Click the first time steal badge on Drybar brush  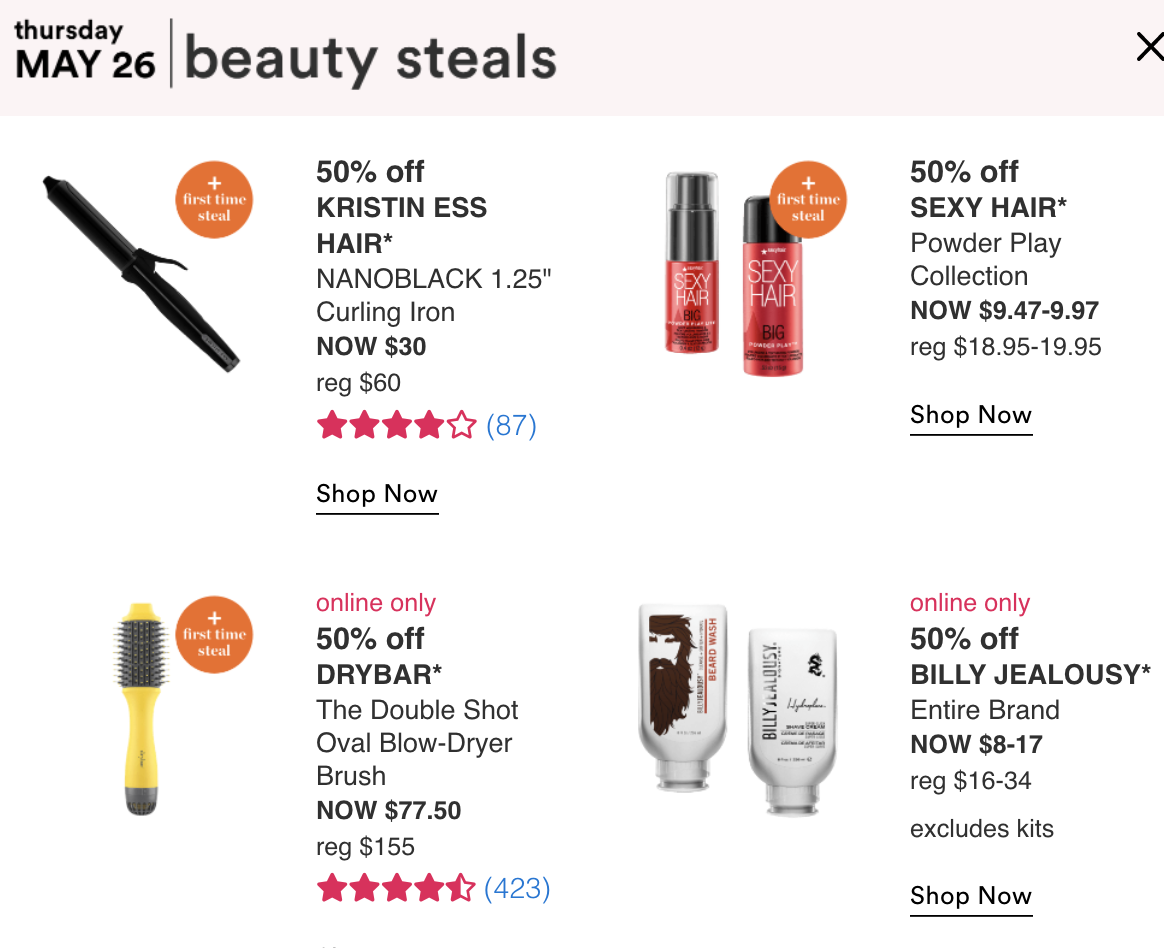(214, 635)
